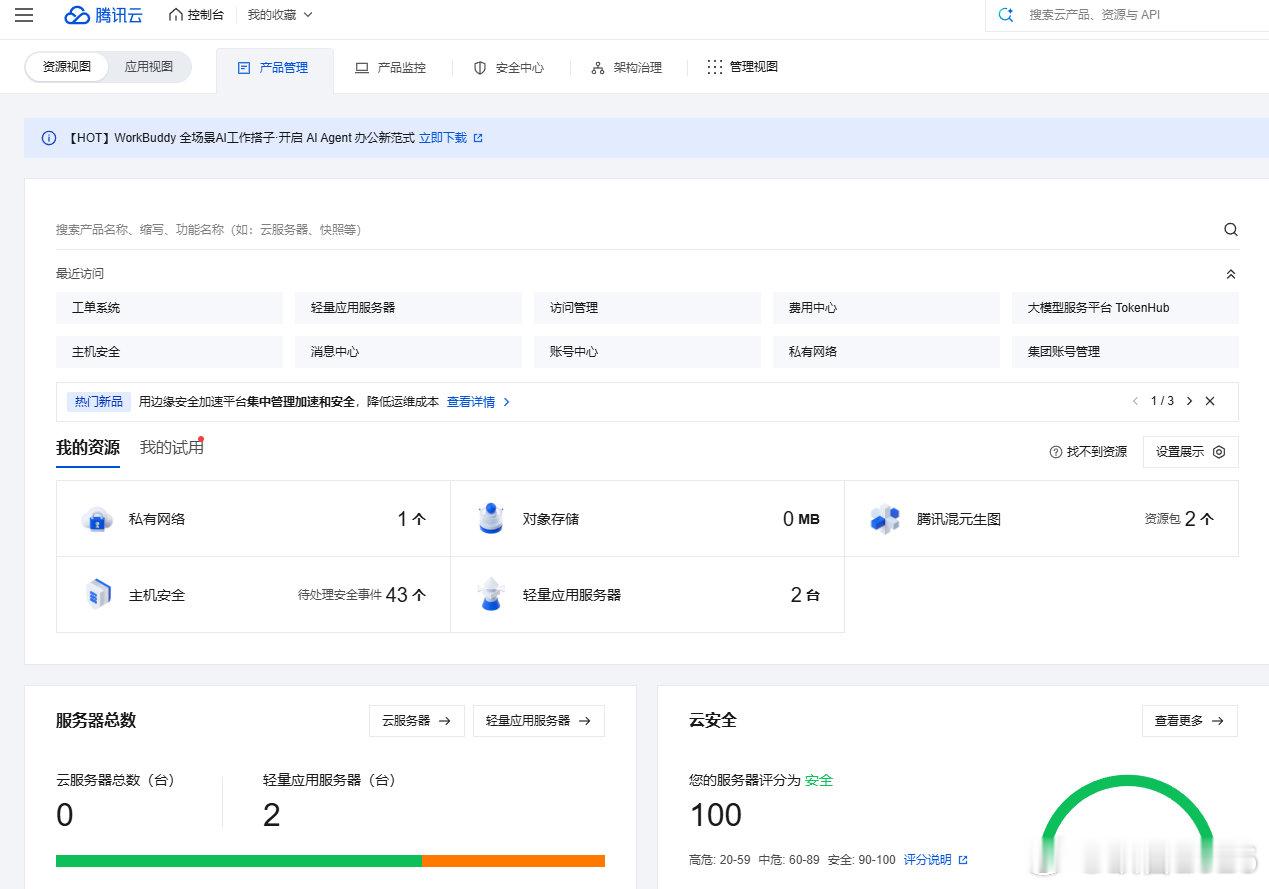The image size is (1269, 889).
Task: Open the 架构治理 tab
Action: click(627, 68)
